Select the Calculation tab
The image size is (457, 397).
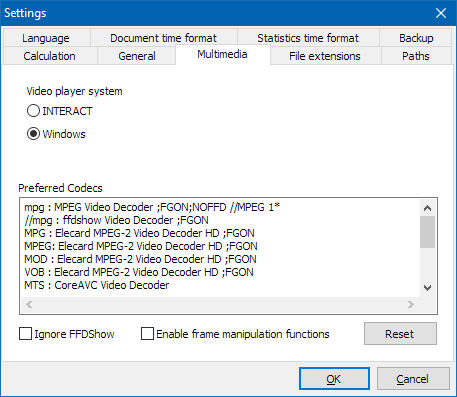click(50, 56)
